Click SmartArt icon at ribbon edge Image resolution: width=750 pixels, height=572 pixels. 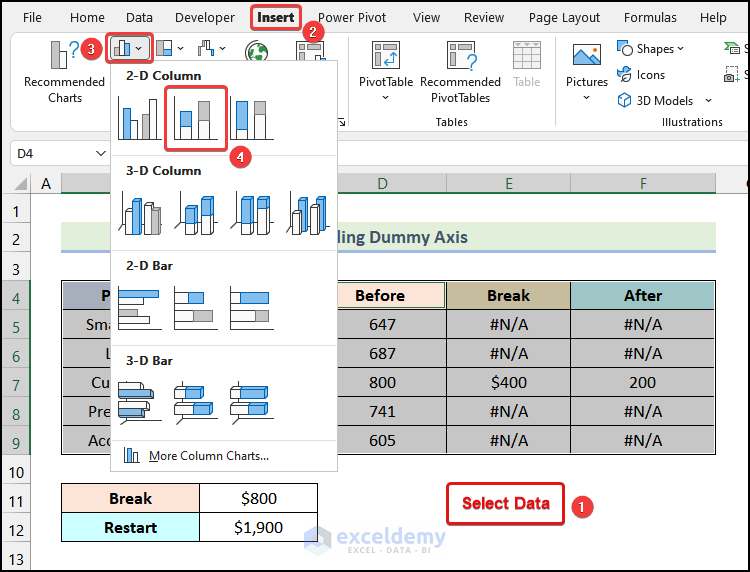click(732, 48)
